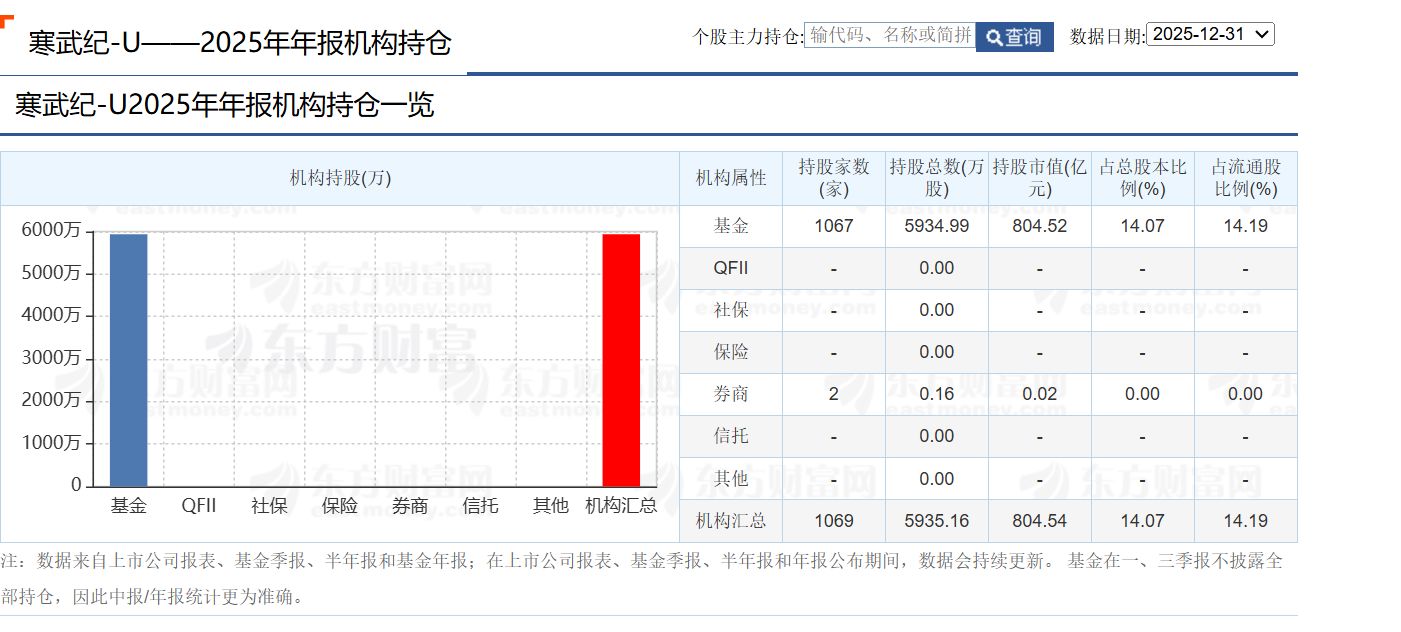Click the 保险 row label in table
1401x632 pixels.
click(731, 352)
